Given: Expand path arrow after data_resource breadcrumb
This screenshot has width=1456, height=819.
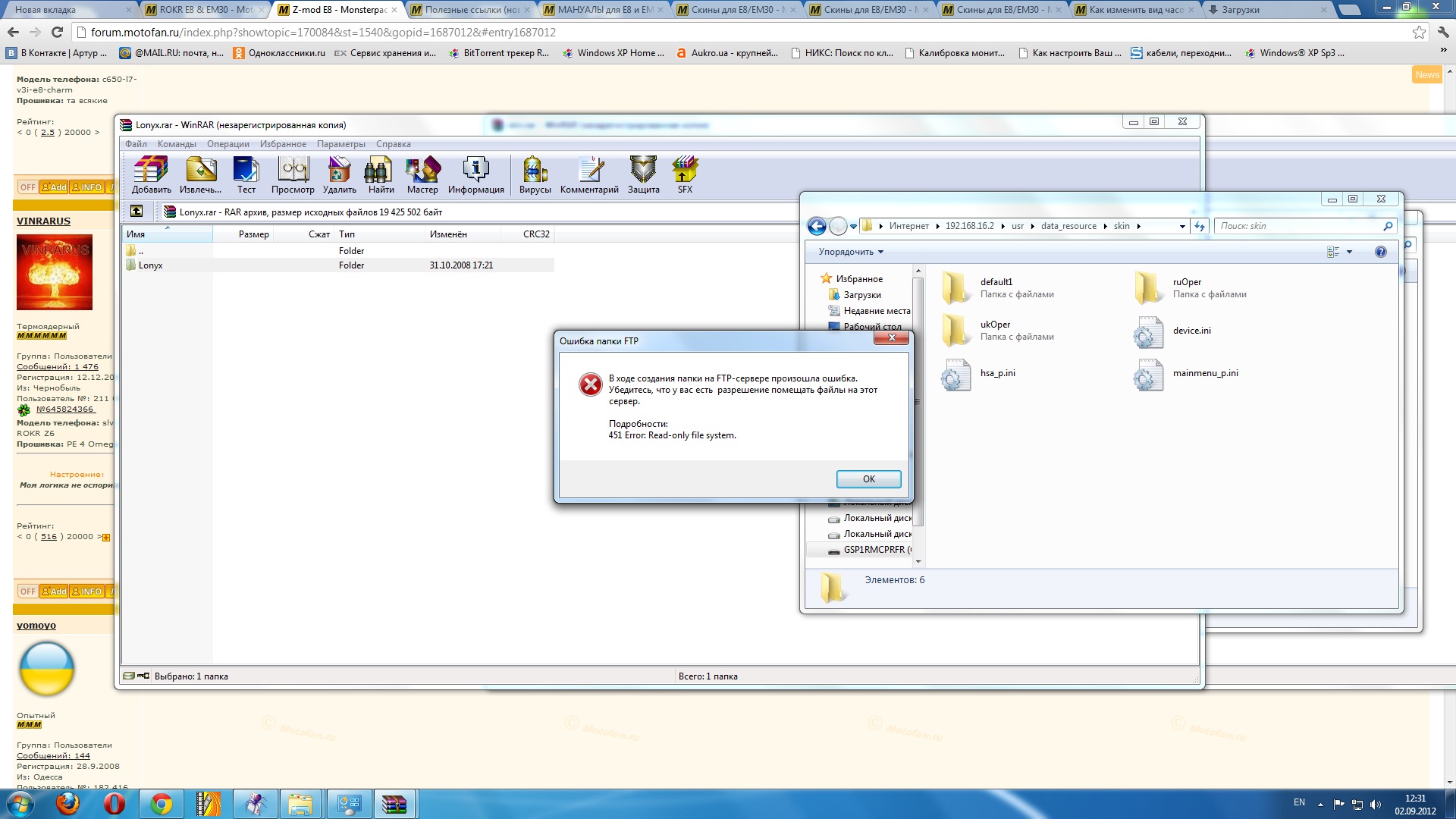Looking at the screenshot, I should (x=1105, y=226).
